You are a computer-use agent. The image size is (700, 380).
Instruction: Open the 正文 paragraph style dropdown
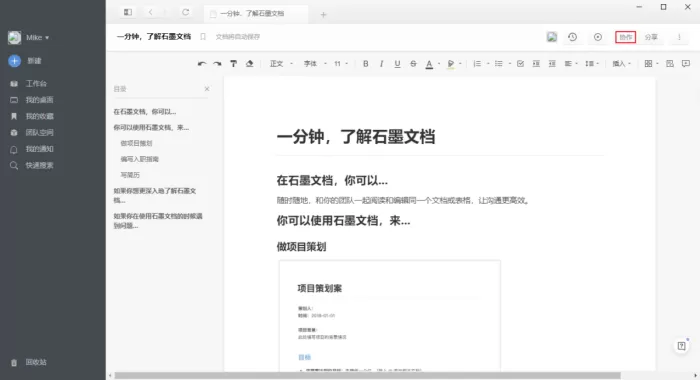click(281, 64)
